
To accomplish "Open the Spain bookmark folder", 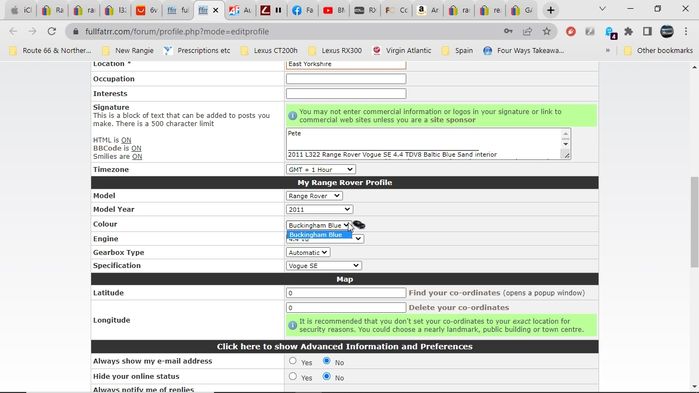I will 457,51.
